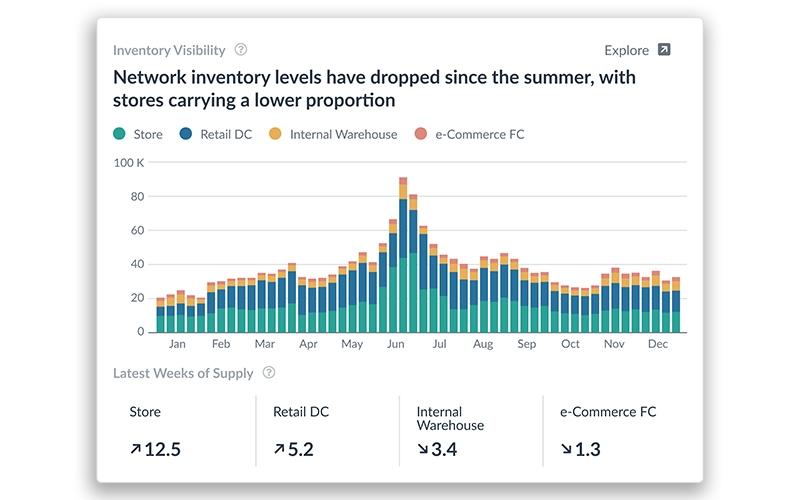The width and height of the screenshot is (800, 500).
Task: Toggle the Retail DC legend label
Action: click(x=226, y=134)
